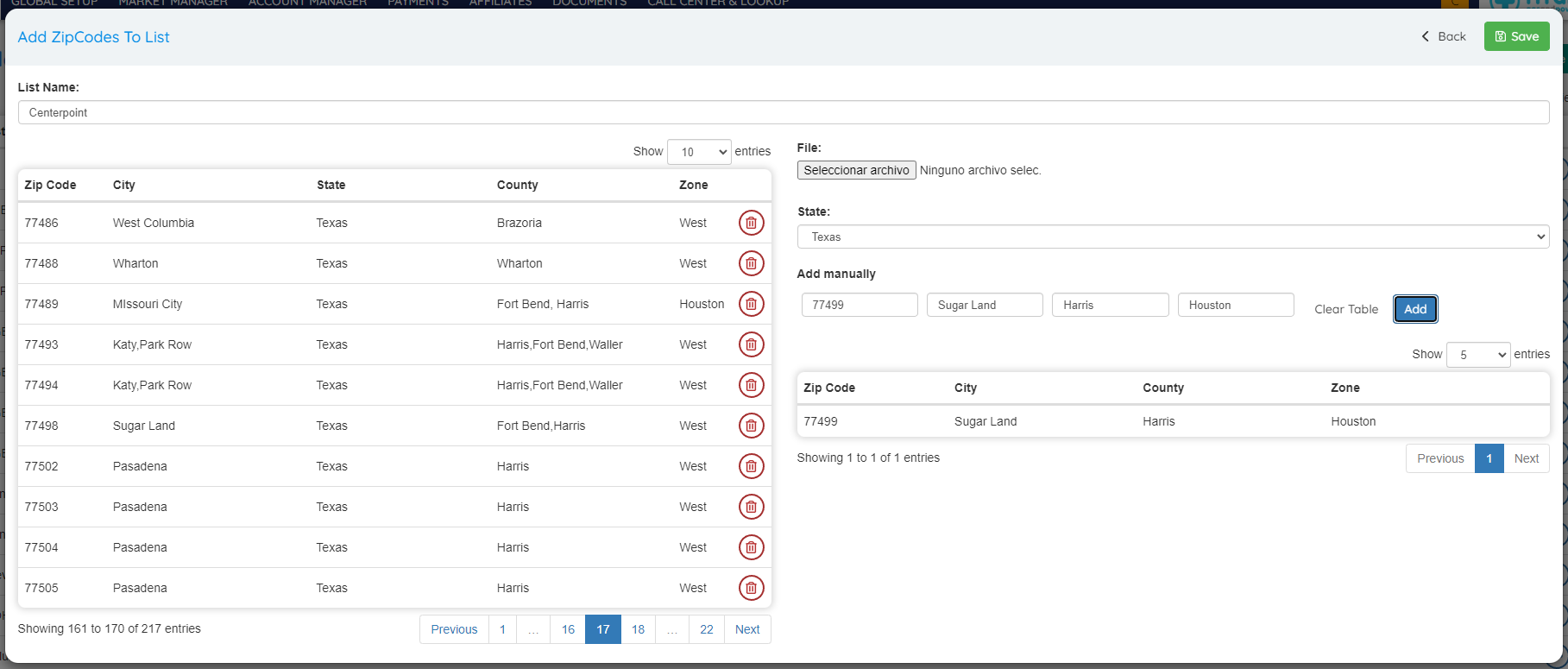This screenshot has width=1568, height=669.
Task: Remove zip code 77489 Missouri City
Action: tap(751, 304)
